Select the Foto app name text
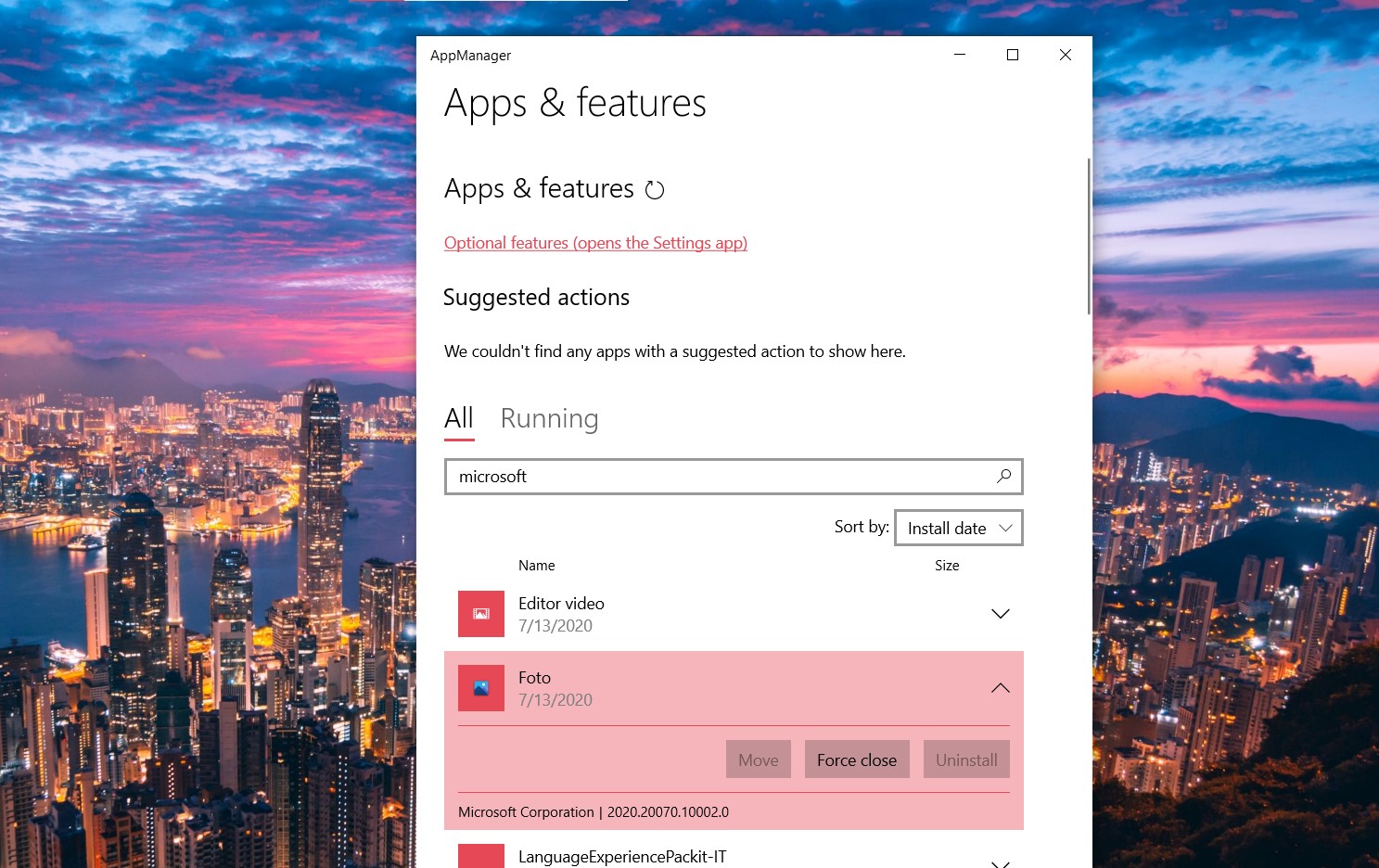The image size is (1379, 868). coord(534,678)
